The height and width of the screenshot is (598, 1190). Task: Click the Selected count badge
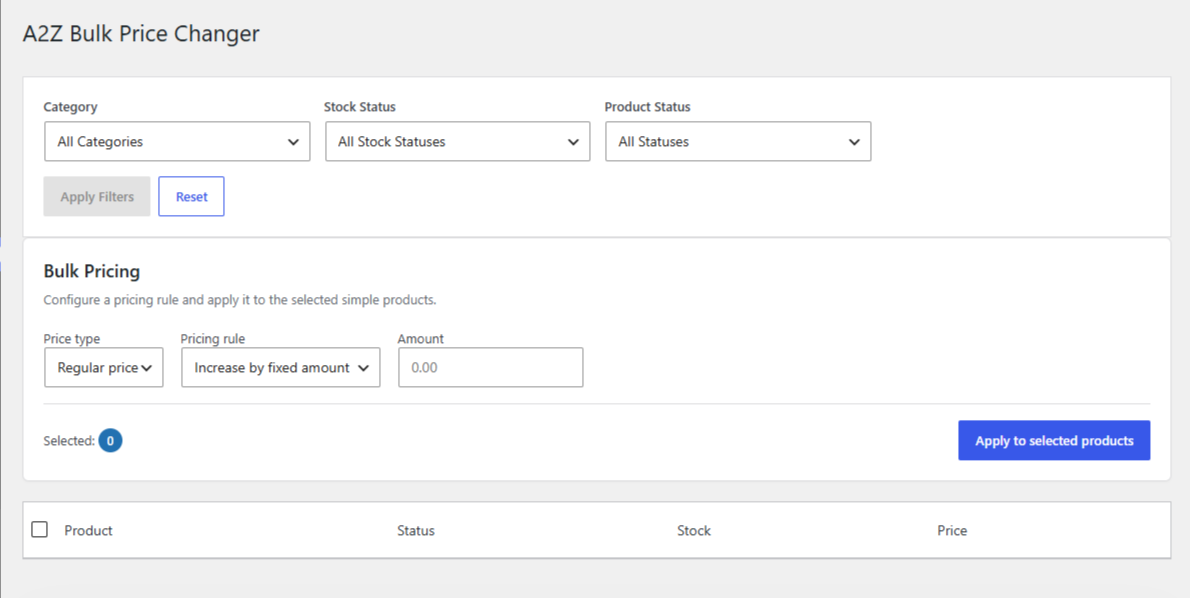click(x=110, y=441)
